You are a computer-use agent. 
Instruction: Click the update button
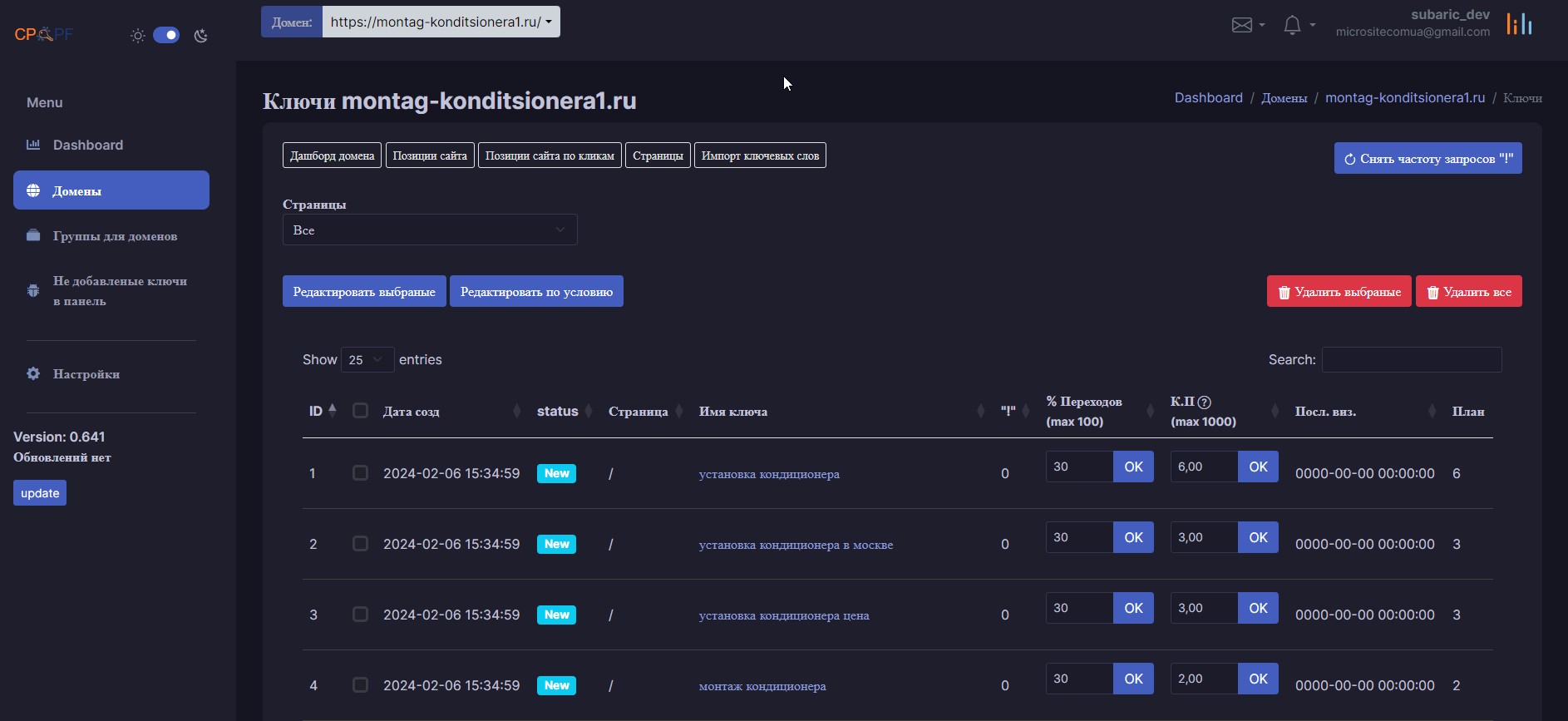(40, 493)
